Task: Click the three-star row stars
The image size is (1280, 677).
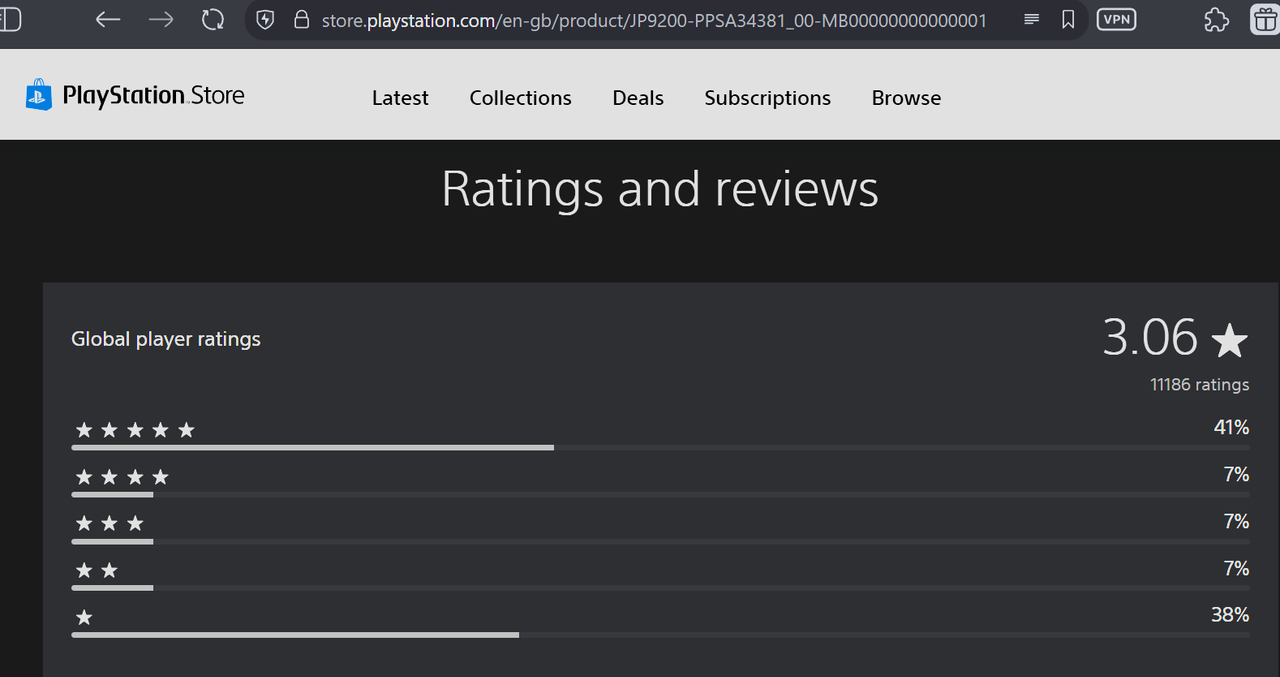Action: [x=110, y=524]
